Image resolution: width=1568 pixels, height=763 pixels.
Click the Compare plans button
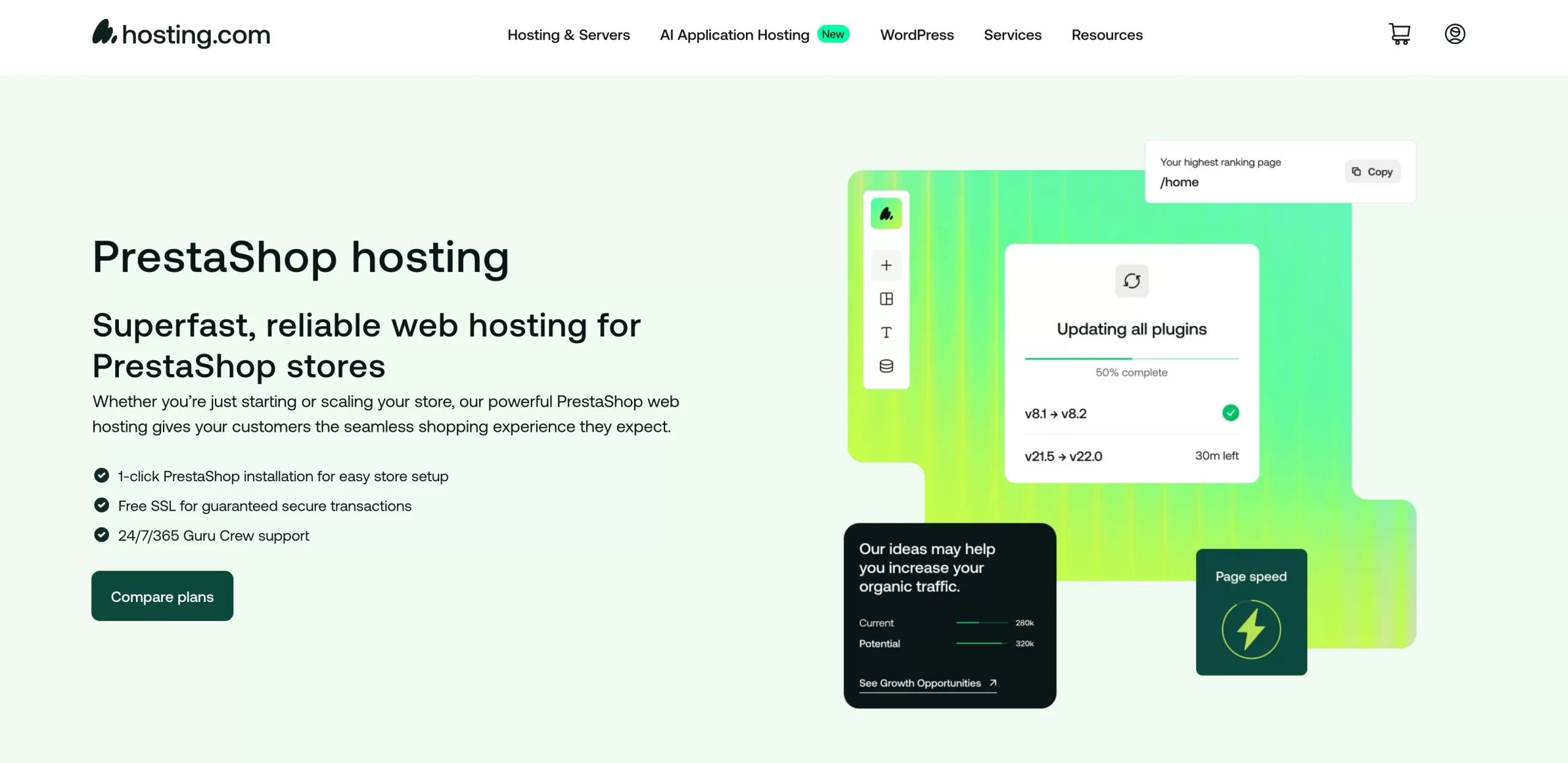pos(162,596)
